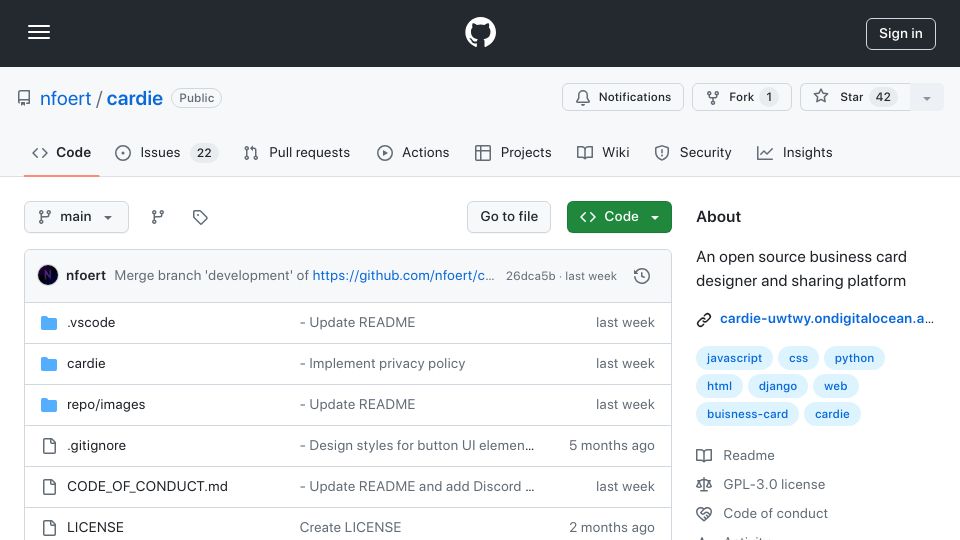Click the book icon next to Readme

[x=704, y=456]
